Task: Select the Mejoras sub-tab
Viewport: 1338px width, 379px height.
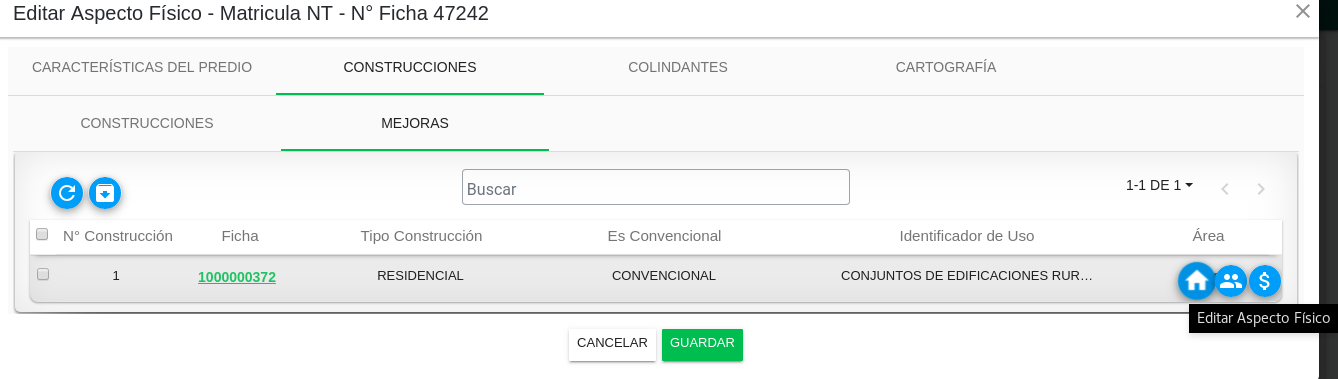Action: coord(415,123)
